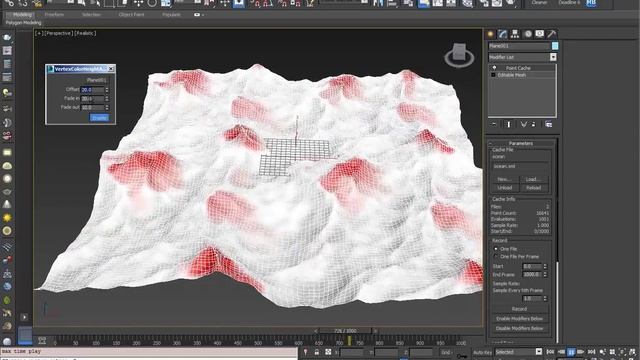This screenshot has height=360, width=640.
Task: Click the Plane001 object color swatch
Action: coord(555,46)
